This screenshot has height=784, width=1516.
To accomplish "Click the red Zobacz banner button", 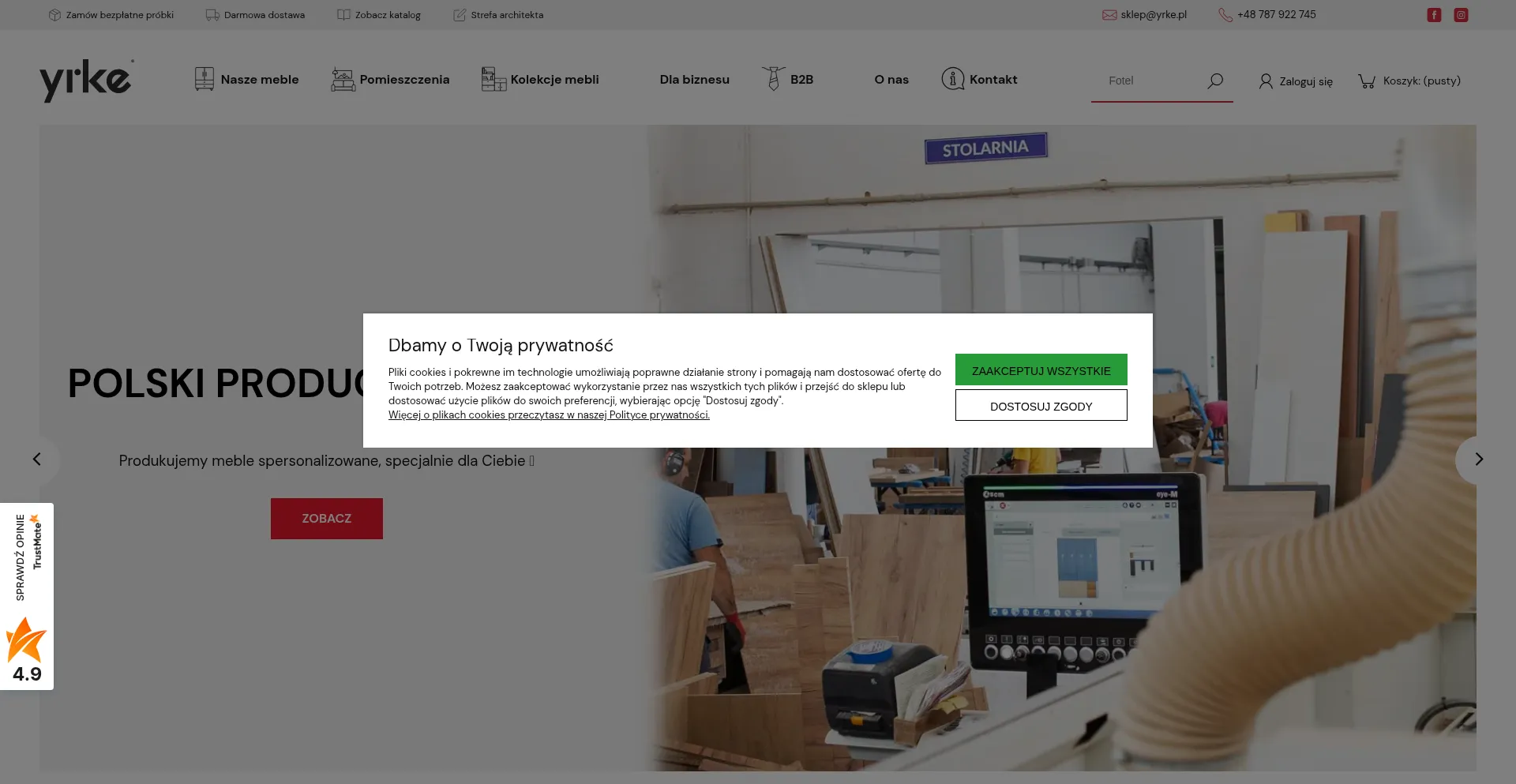I will (326, 519).
